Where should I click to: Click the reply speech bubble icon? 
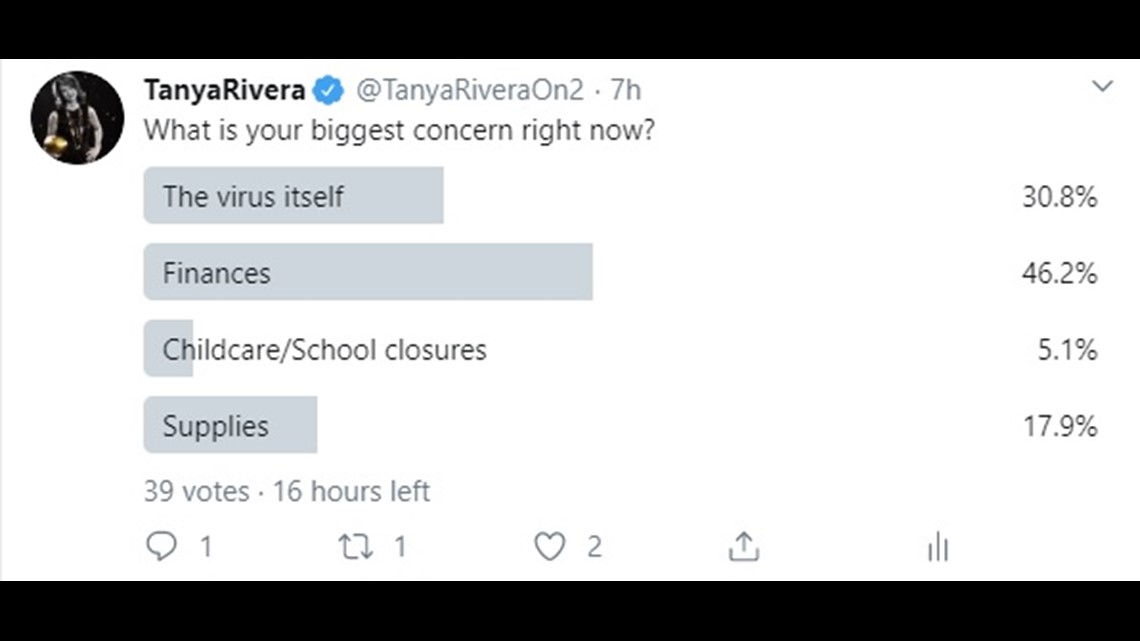tap(161, 546)
